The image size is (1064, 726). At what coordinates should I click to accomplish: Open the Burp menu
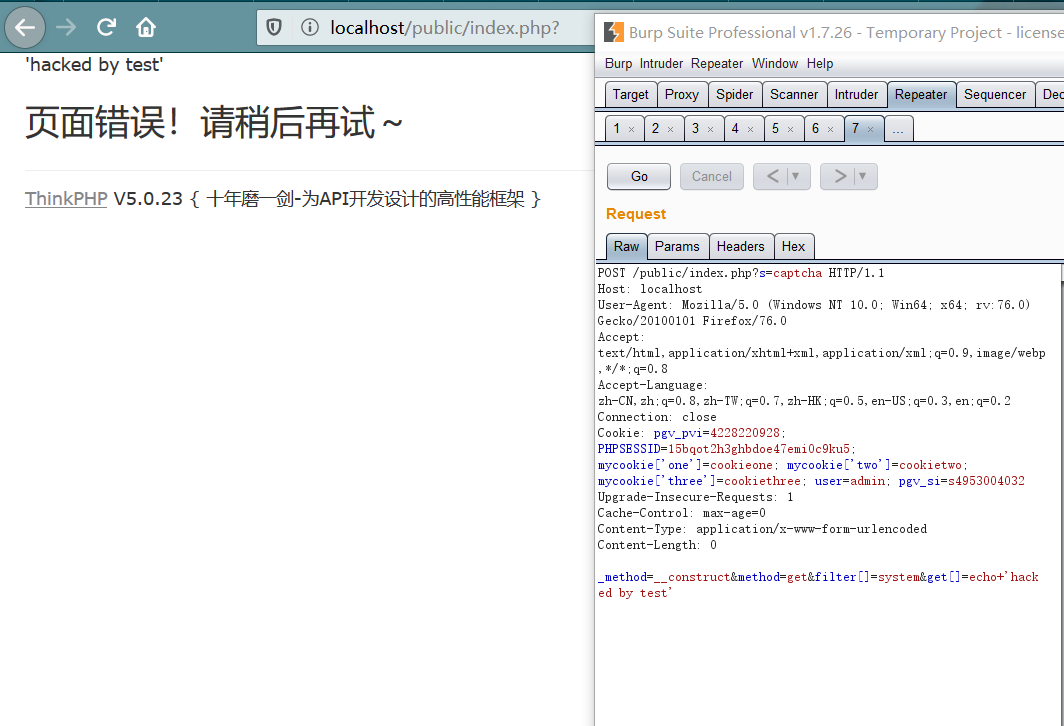click(618, 64)
